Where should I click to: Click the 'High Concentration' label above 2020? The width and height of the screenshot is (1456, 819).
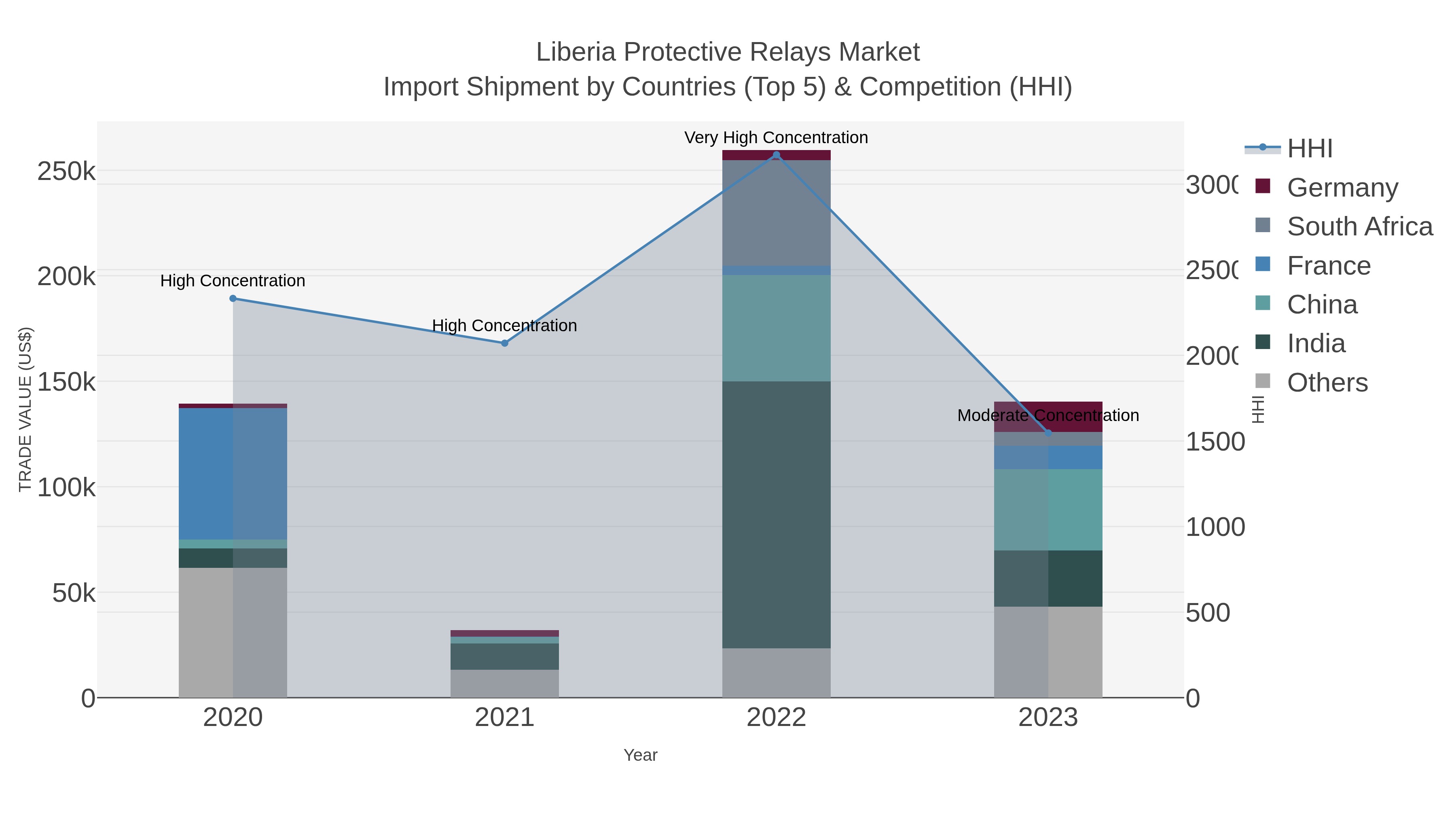(x=233, y=281)
